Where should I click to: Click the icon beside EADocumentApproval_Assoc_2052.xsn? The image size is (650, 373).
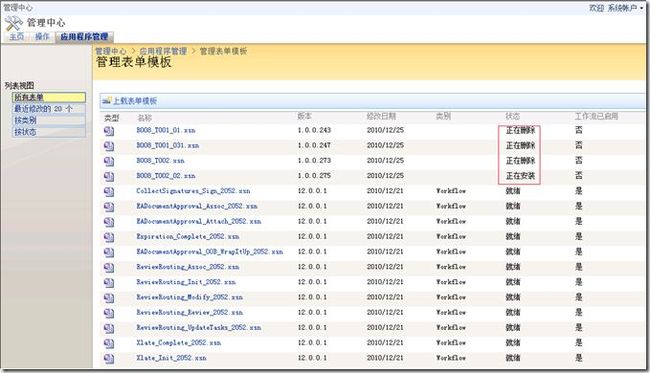[109, 207]
